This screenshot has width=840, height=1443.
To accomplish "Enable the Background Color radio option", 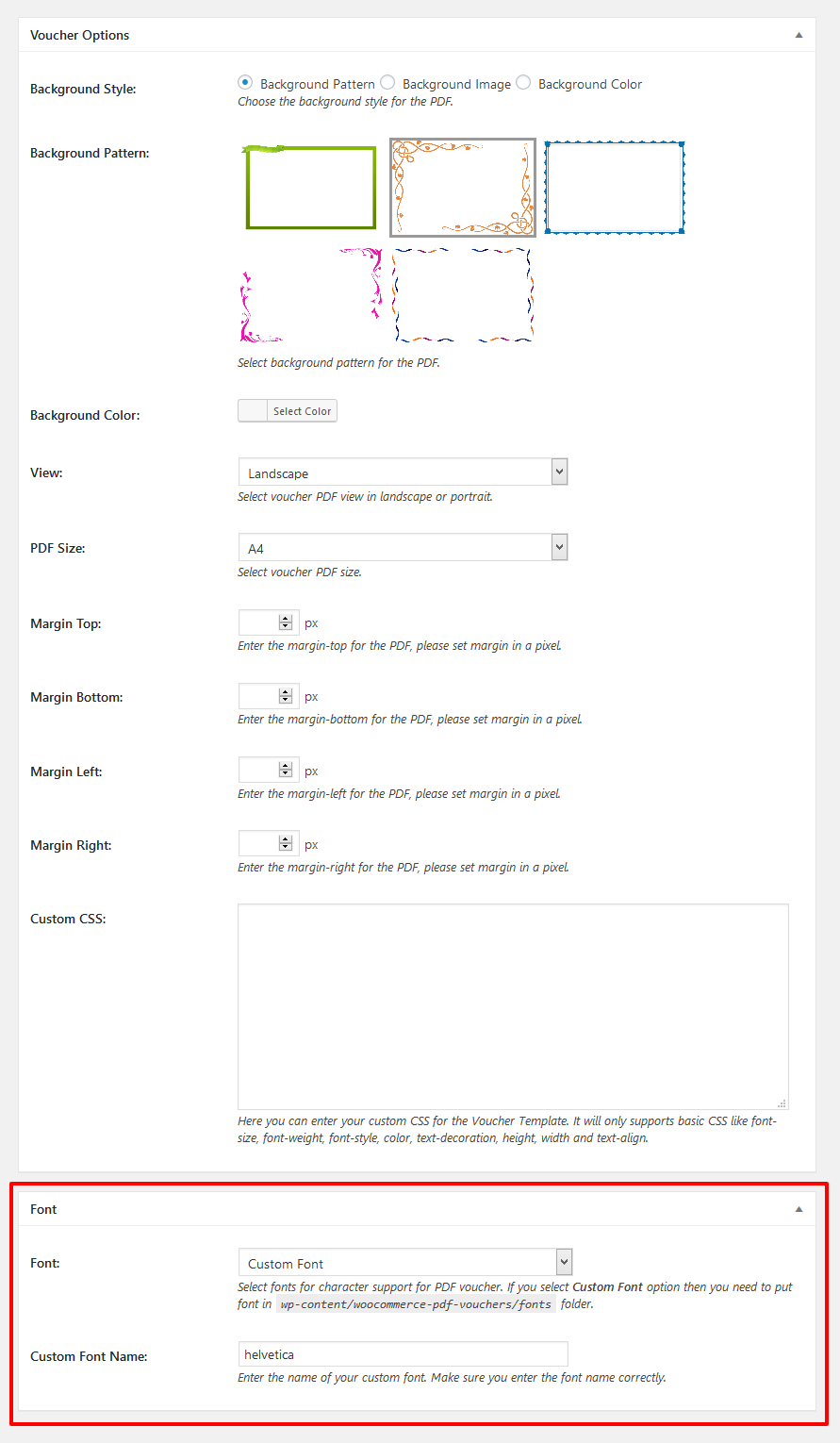I will (523, 83).
